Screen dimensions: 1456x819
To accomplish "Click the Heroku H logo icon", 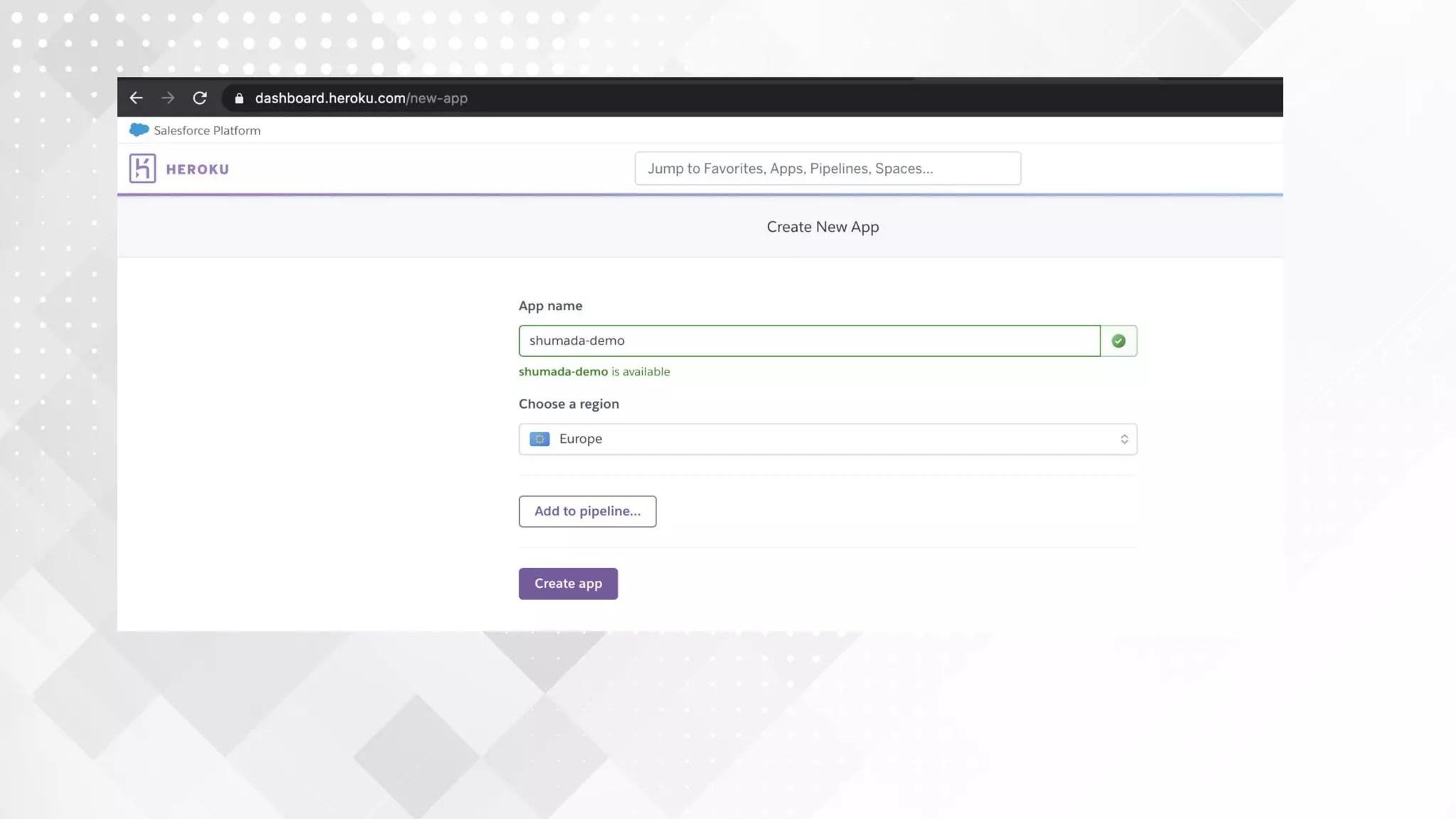I will (x=142, y=168).
